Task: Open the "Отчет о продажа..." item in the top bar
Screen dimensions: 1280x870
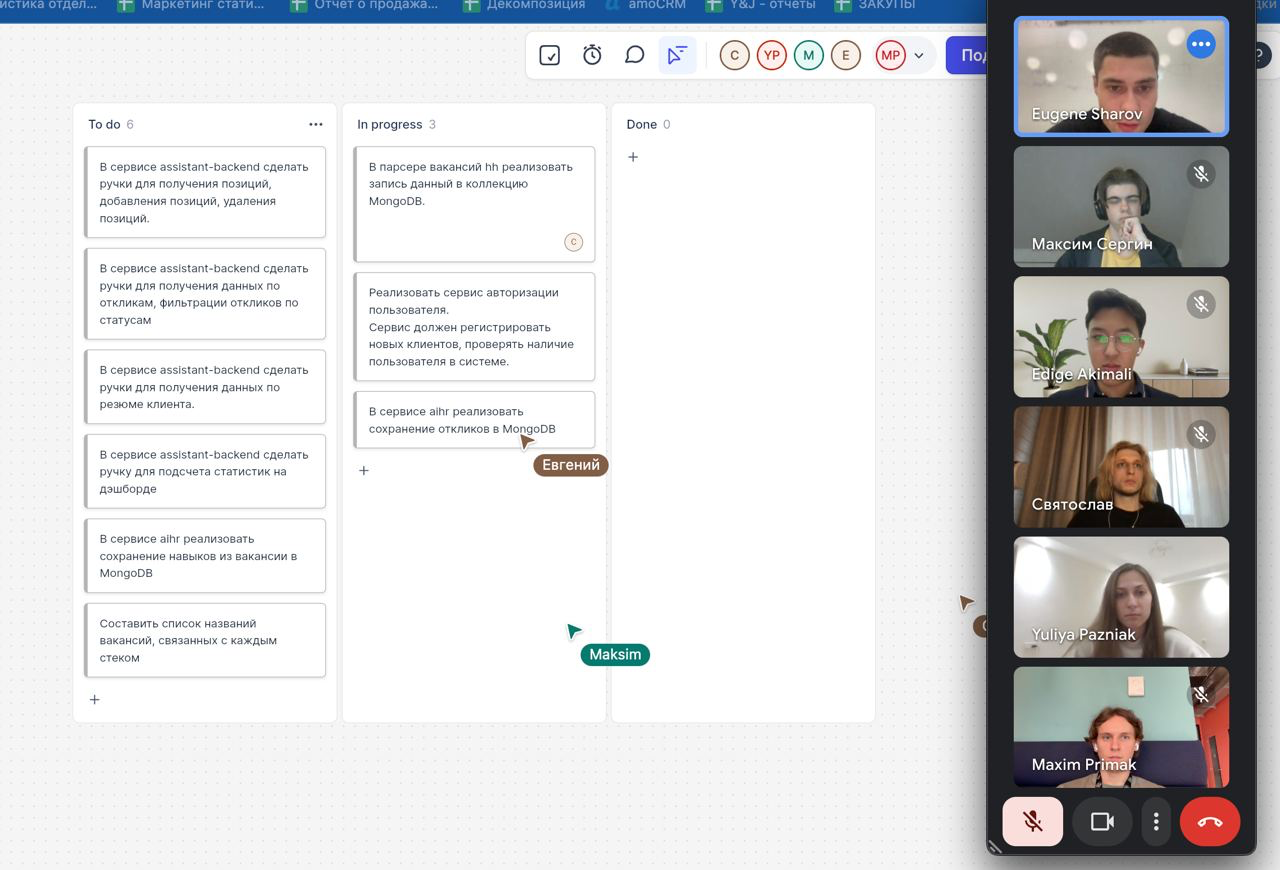Action: (x=365, y=5)
